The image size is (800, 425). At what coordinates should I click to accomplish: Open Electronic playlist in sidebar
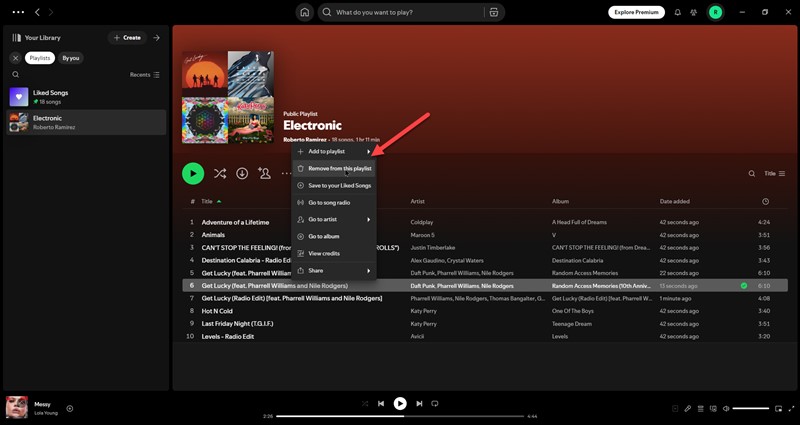[86, 122]
